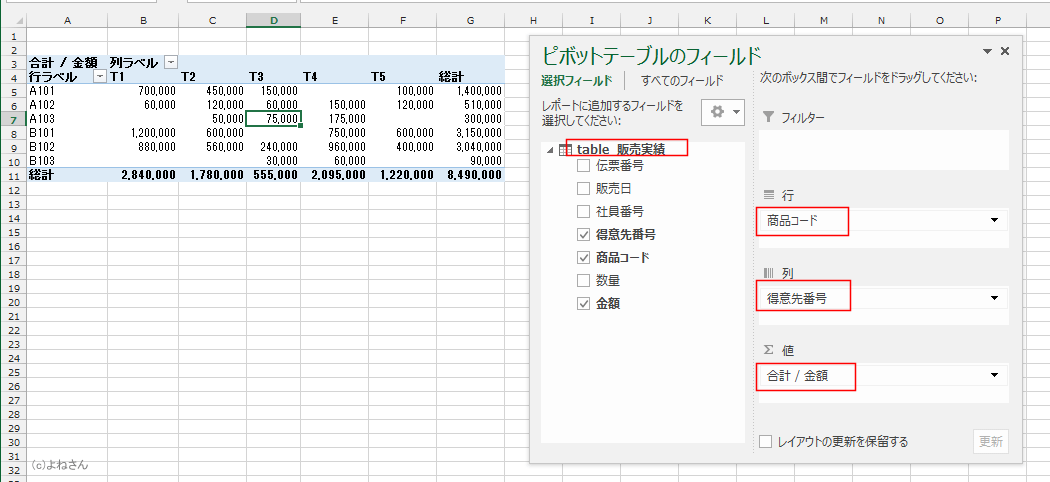
Task: Click the empty フィルター drop area box
Action: pos(882,149)
